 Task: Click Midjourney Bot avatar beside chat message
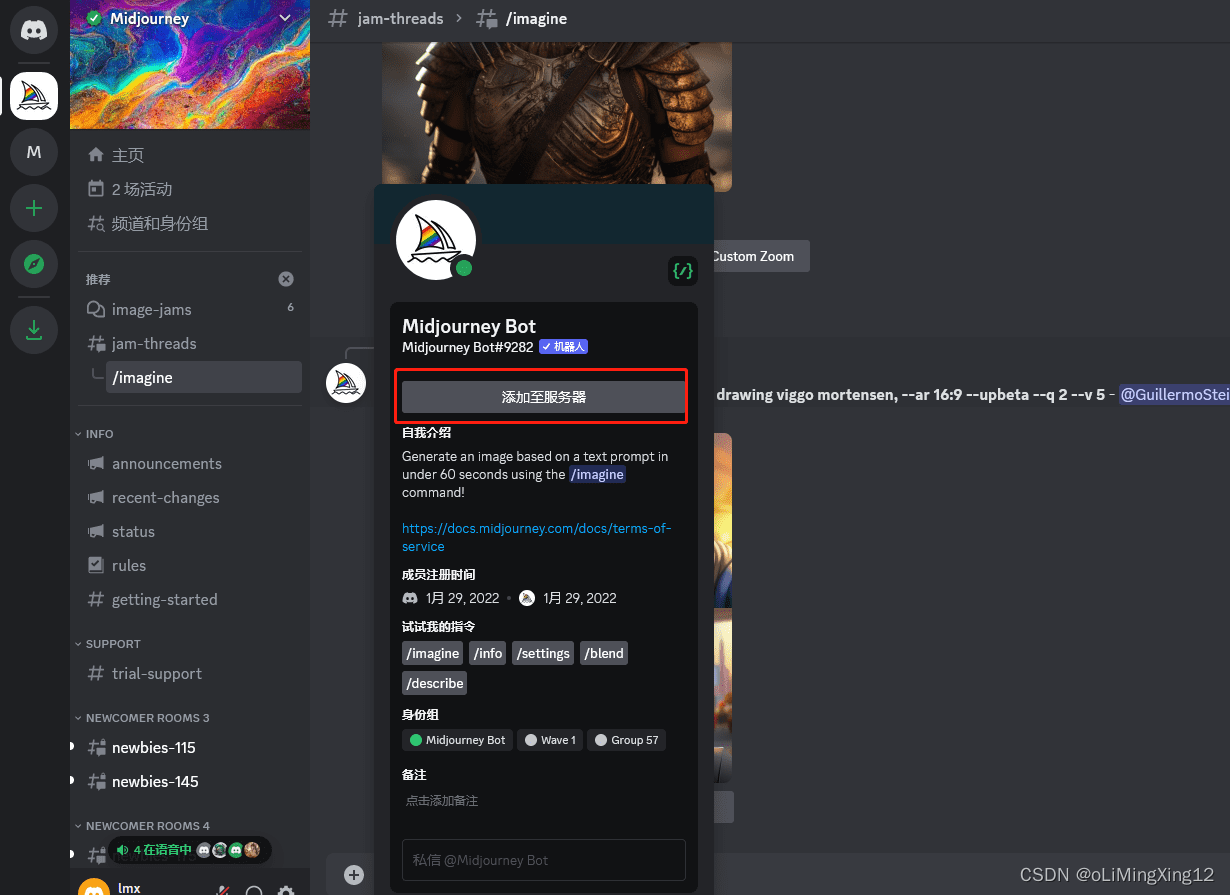click(346, 384)
